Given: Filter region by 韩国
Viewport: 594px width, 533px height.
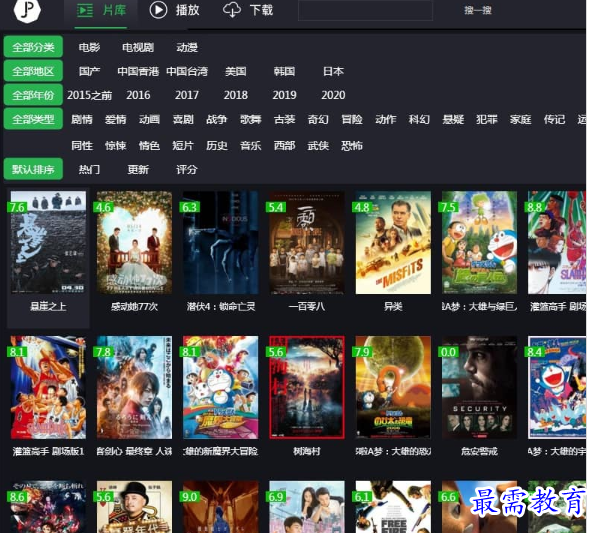Looking at the screenshot, I should (x=284, y=71).
